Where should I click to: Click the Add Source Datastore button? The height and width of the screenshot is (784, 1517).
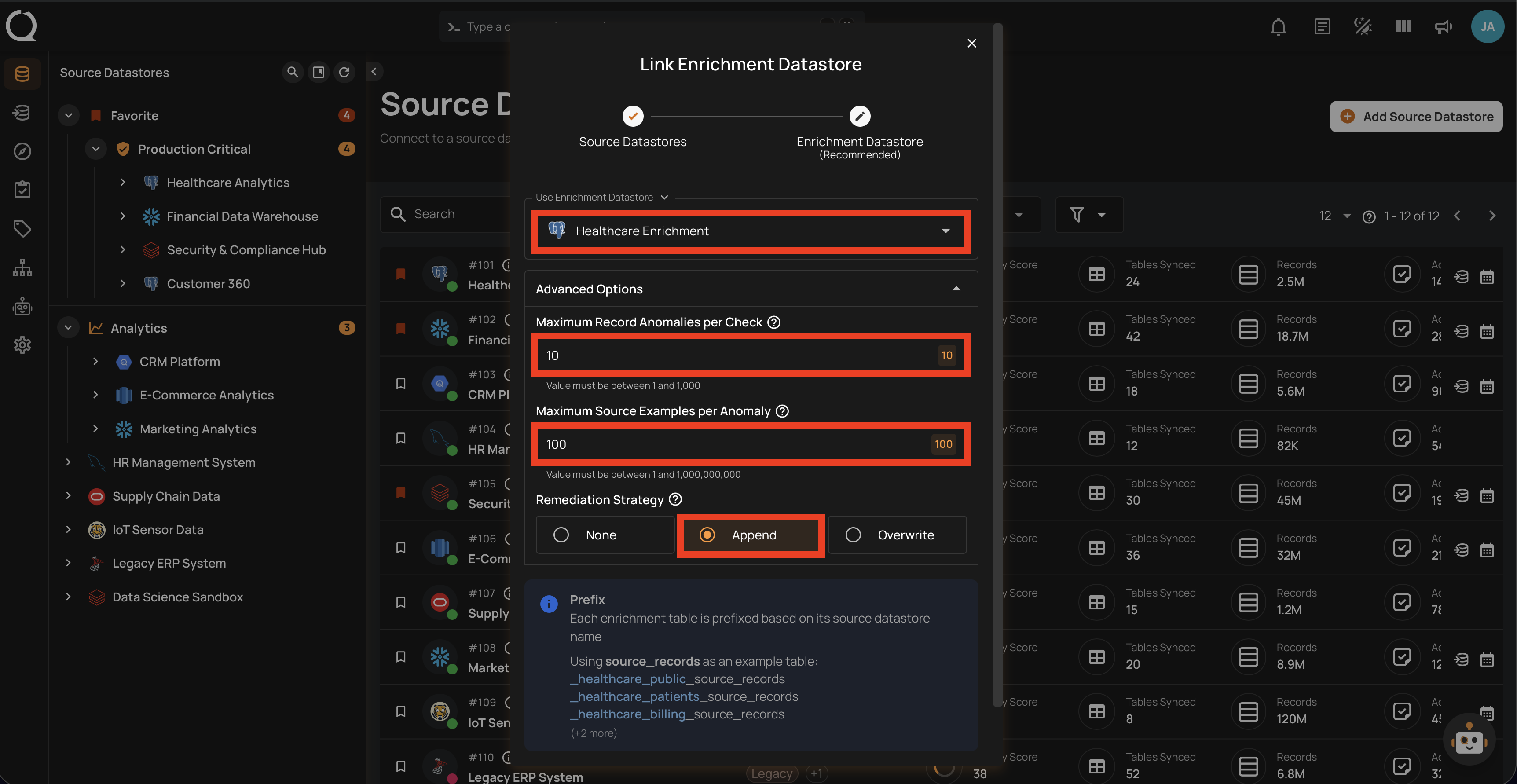pos(1416,116)
